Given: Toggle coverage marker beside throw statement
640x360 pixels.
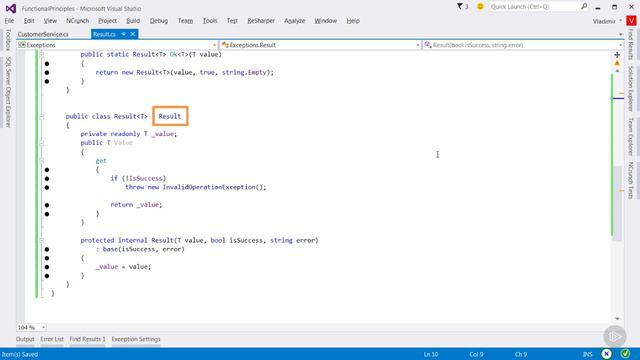Looking at the screenshot, I should click(x=47, y=187).
